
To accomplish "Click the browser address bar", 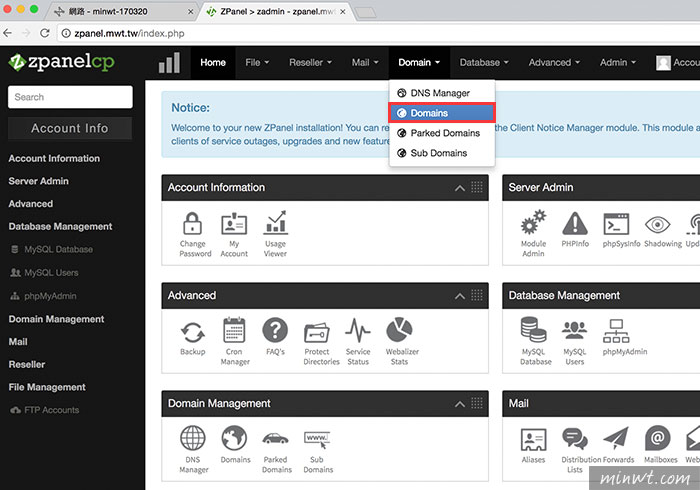I will click(379, 33).
